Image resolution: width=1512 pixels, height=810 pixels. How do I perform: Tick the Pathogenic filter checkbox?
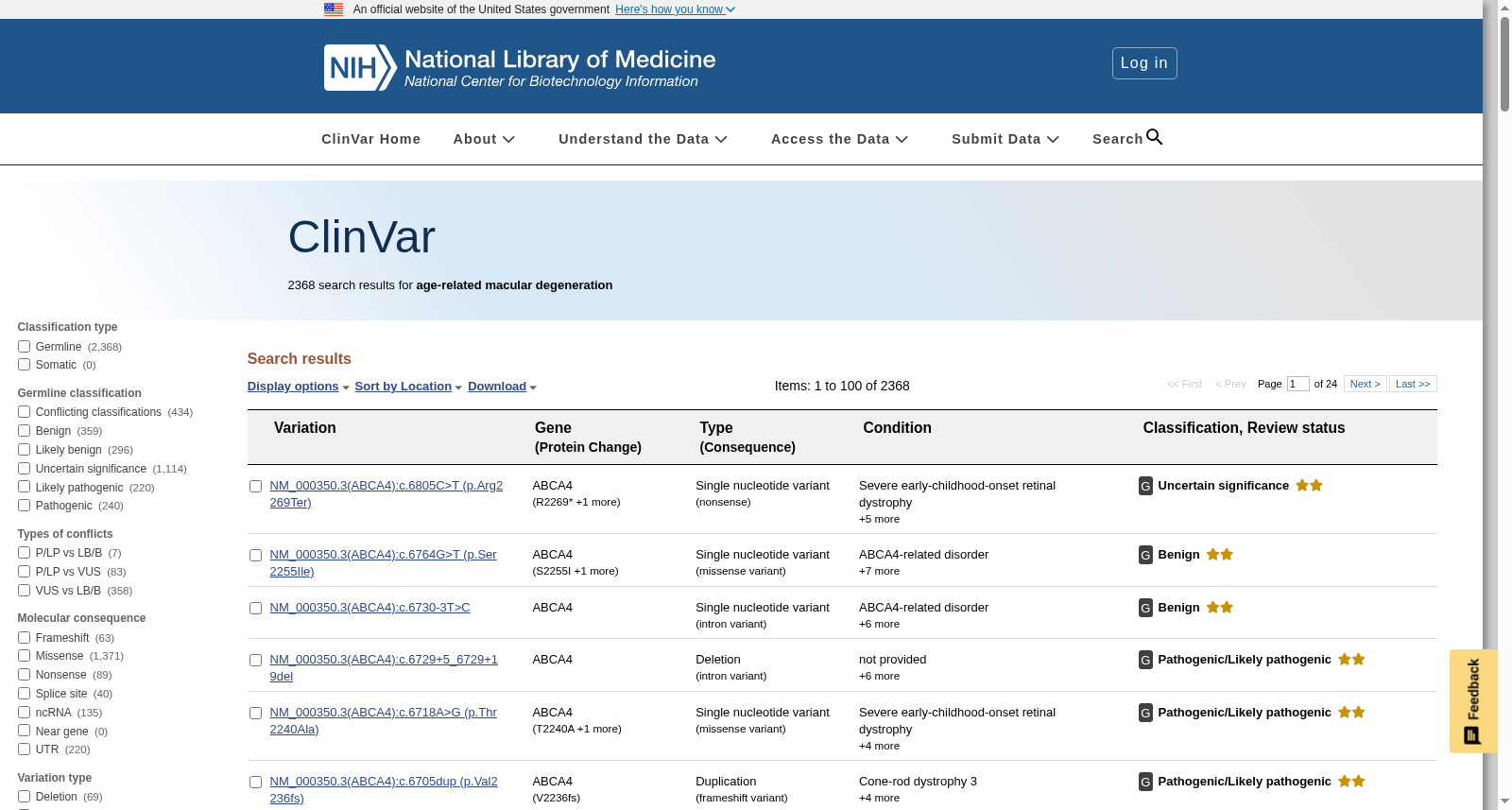[24, 506]
